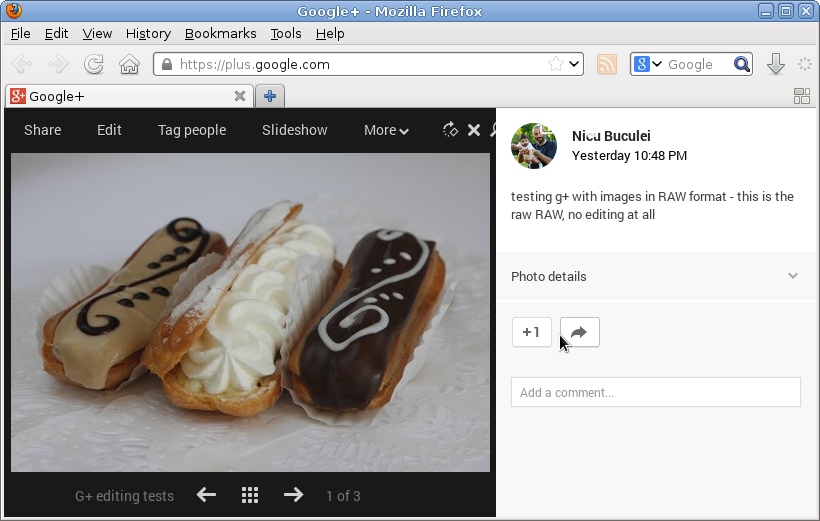Open the History menu
The height and width of the screenshot is (521, 820).
pos(148,33)
